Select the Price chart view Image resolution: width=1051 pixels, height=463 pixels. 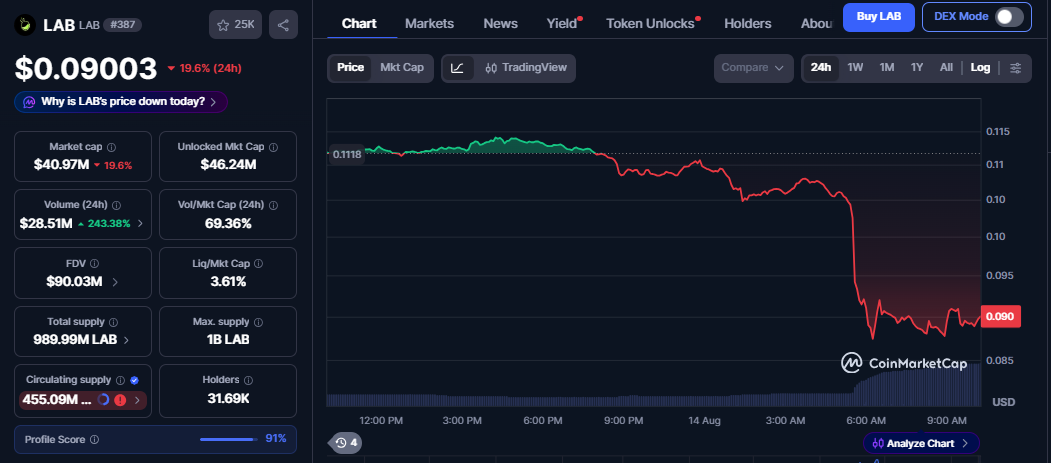click(350, 68)
